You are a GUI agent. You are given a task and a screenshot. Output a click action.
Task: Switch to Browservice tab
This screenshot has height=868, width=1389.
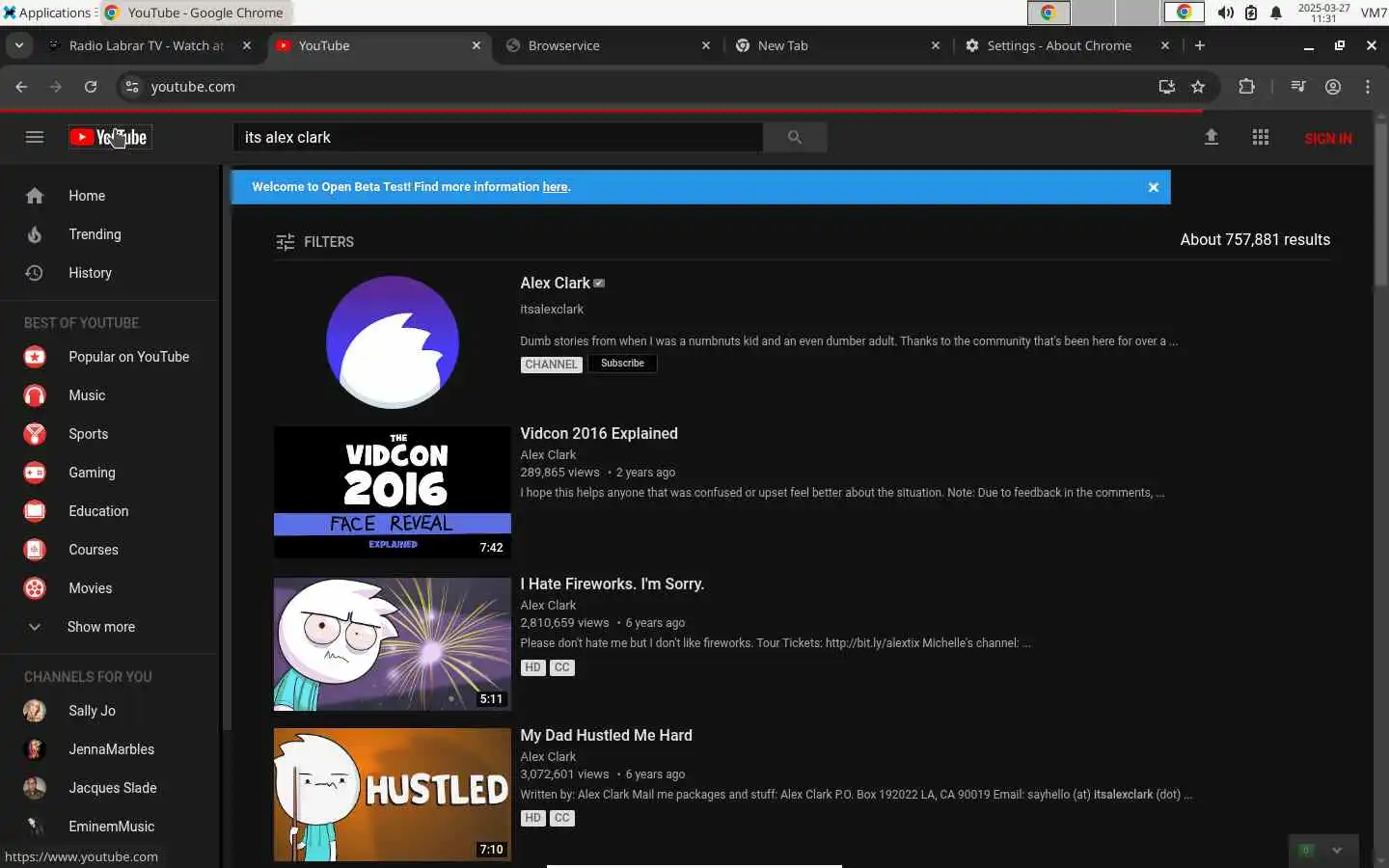[x=608, y=45]
